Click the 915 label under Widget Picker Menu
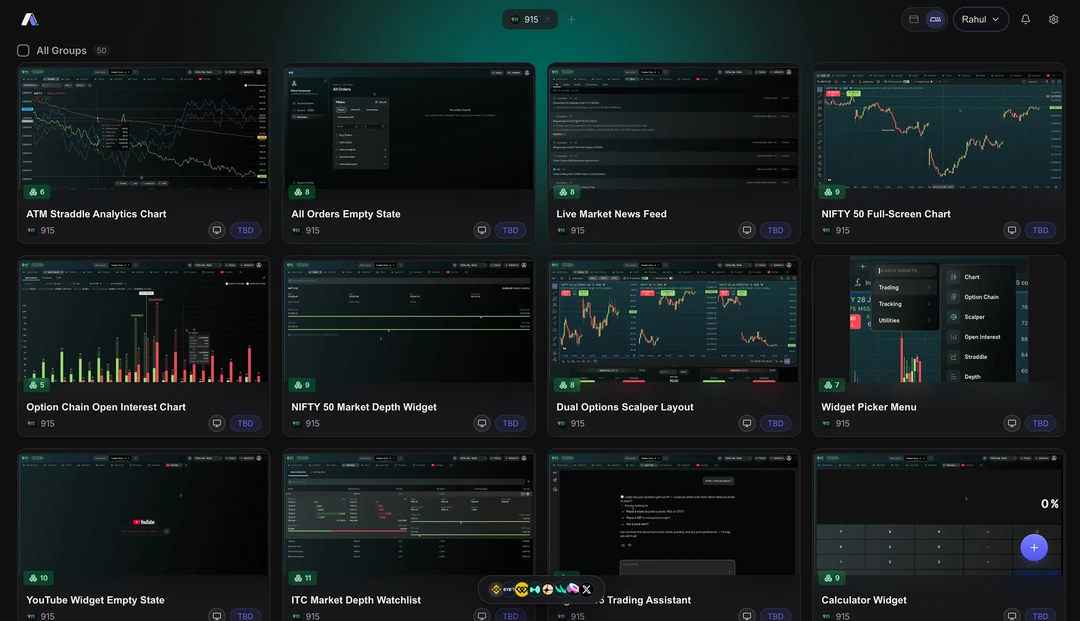The image size is (1080, 621). [842, 423]
